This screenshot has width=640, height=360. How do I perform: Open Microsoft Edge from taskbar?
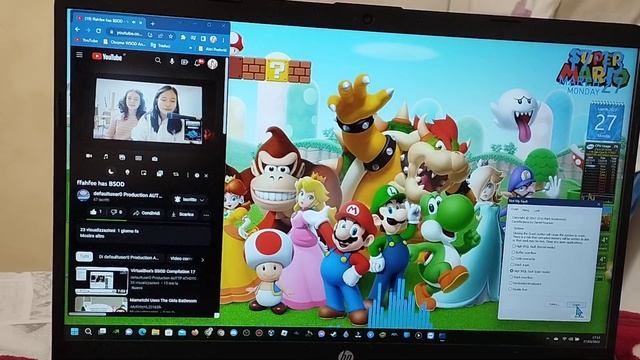142,332
